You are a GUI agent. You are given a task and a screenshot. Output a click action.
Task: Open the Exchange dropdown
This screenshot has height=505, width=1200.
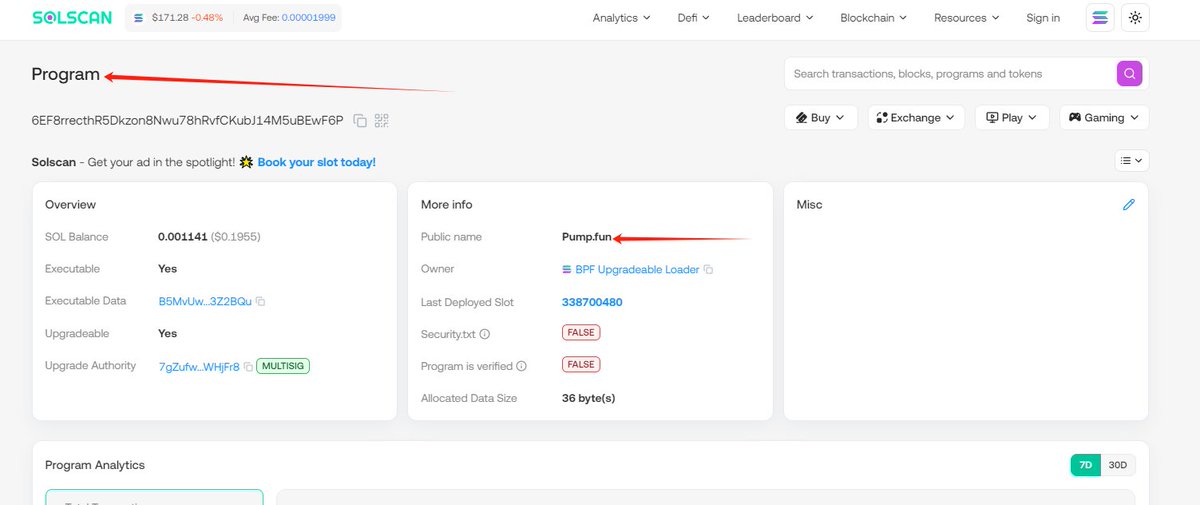point(916,117)
